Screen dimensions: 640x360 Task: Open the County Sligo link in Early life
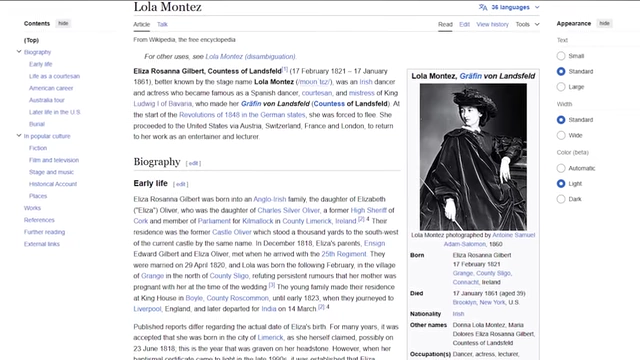pyautogui.click(x=229, y=276)
